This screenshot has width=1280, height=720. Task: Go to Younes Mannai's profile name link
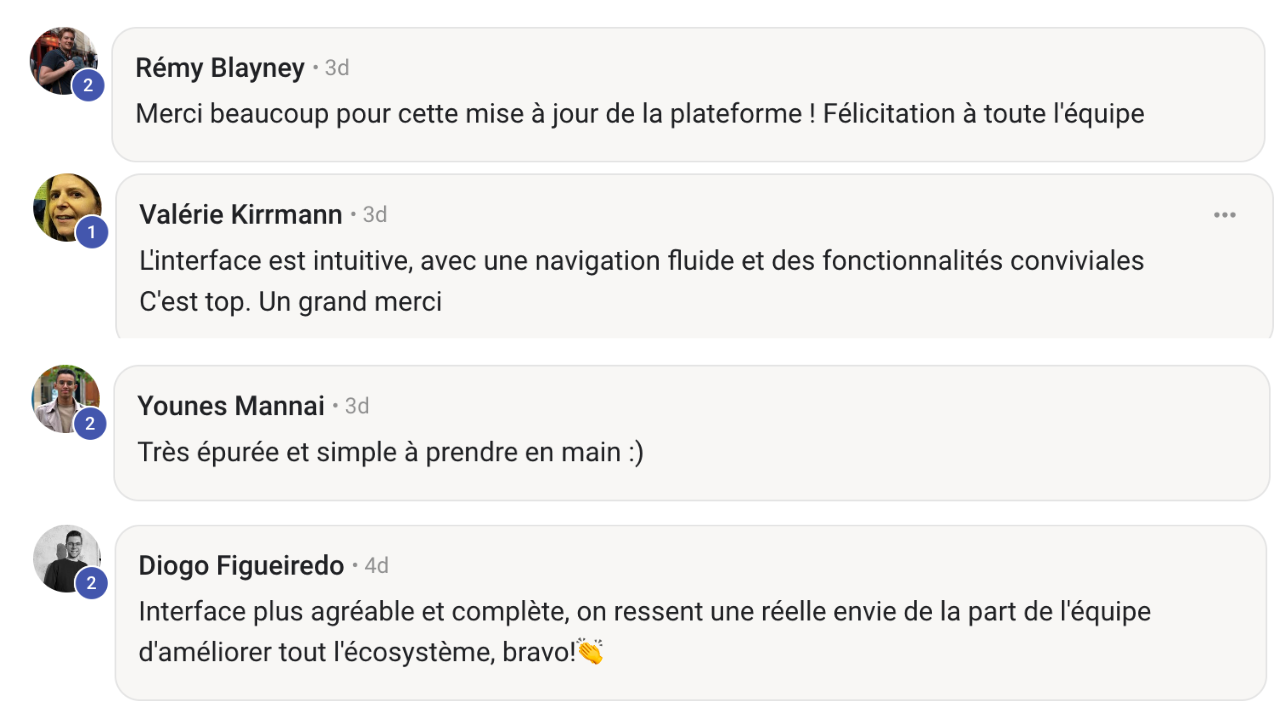pos(231,405)
